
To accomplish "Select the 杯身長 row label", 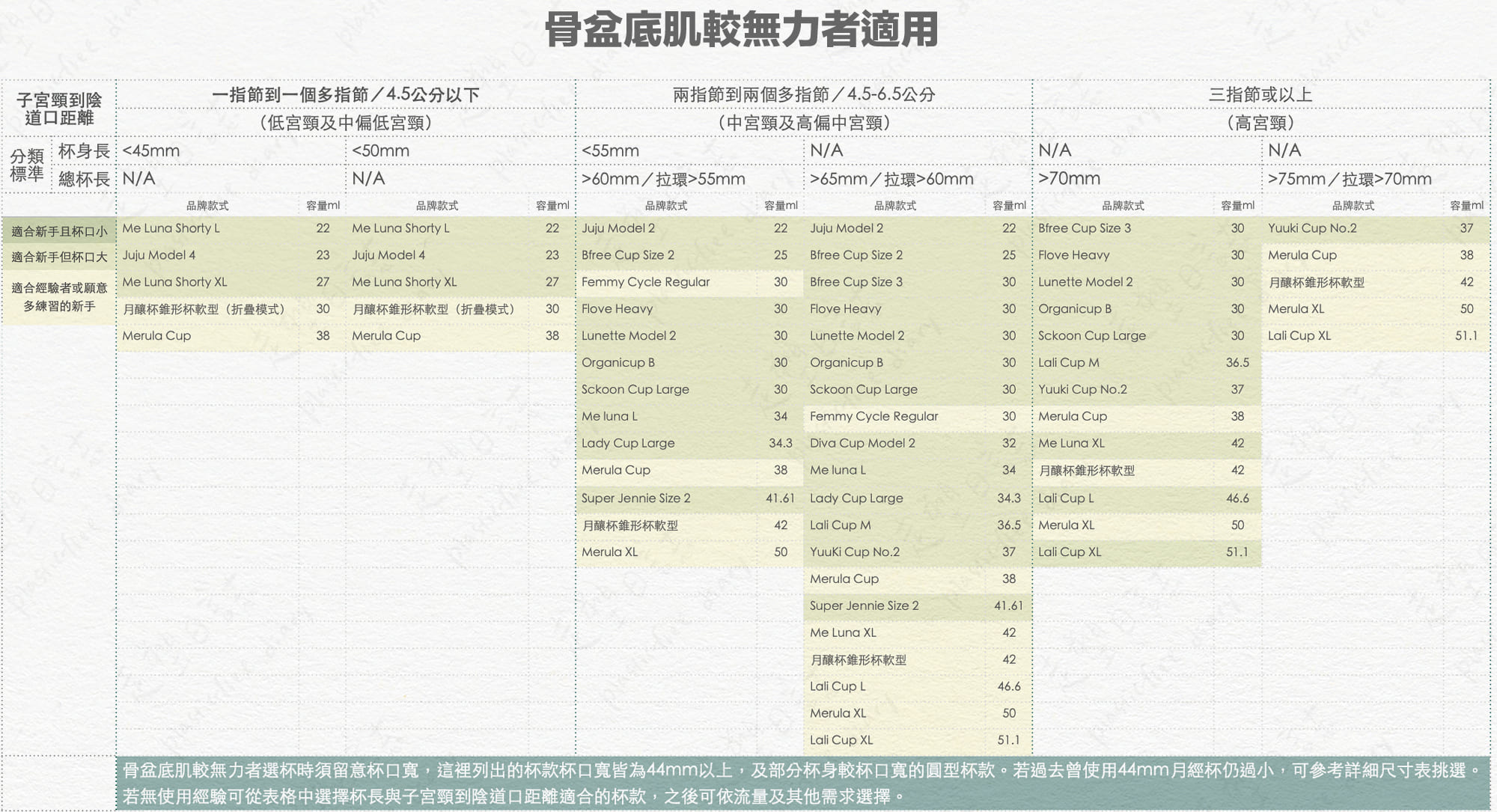I will click(84, 150).
